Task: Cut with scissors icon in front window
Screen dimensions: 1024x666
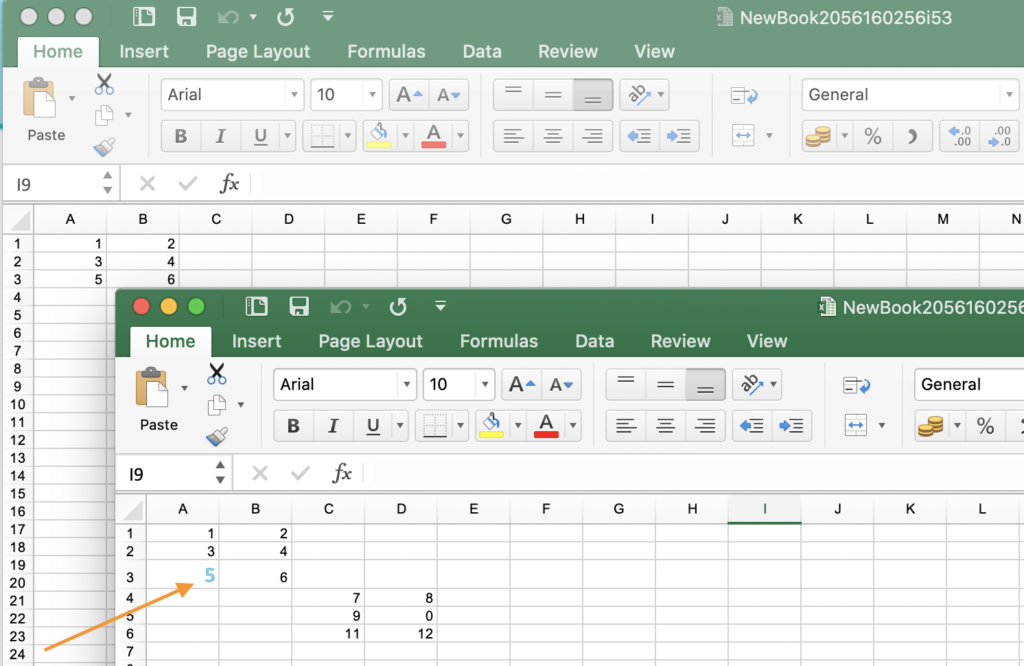Action: [x=217, y=374]
